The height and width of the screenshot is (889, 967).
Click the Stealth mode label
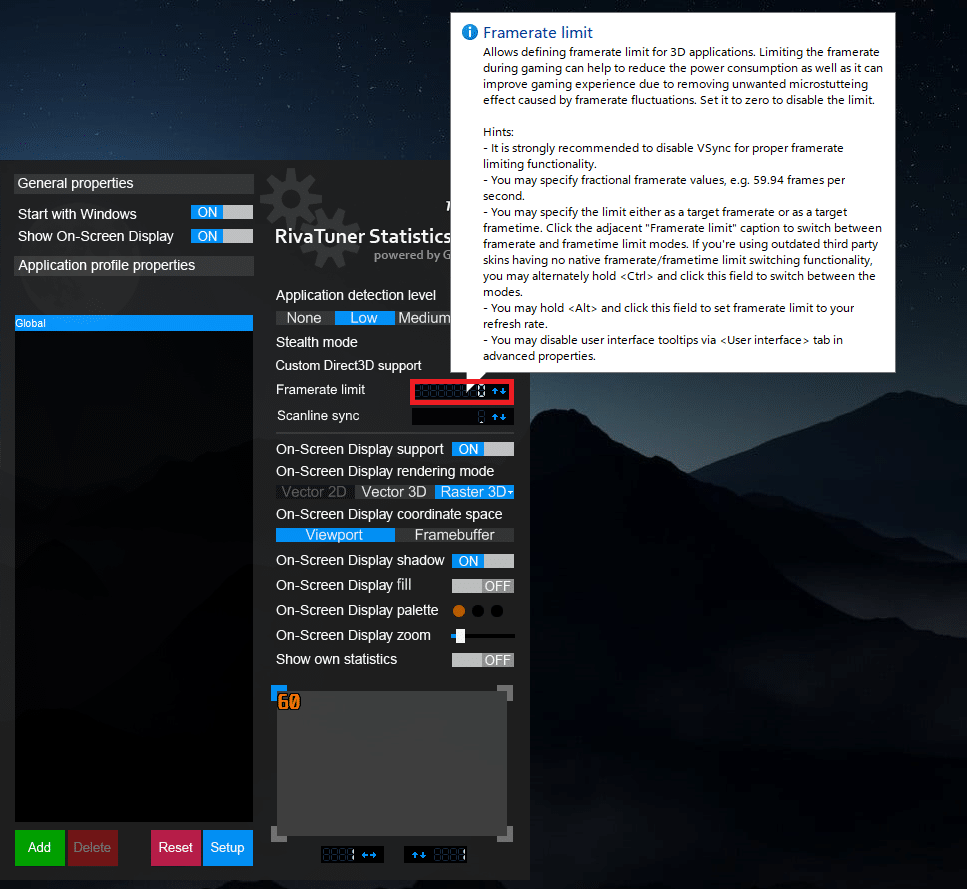tap(316, 342)
